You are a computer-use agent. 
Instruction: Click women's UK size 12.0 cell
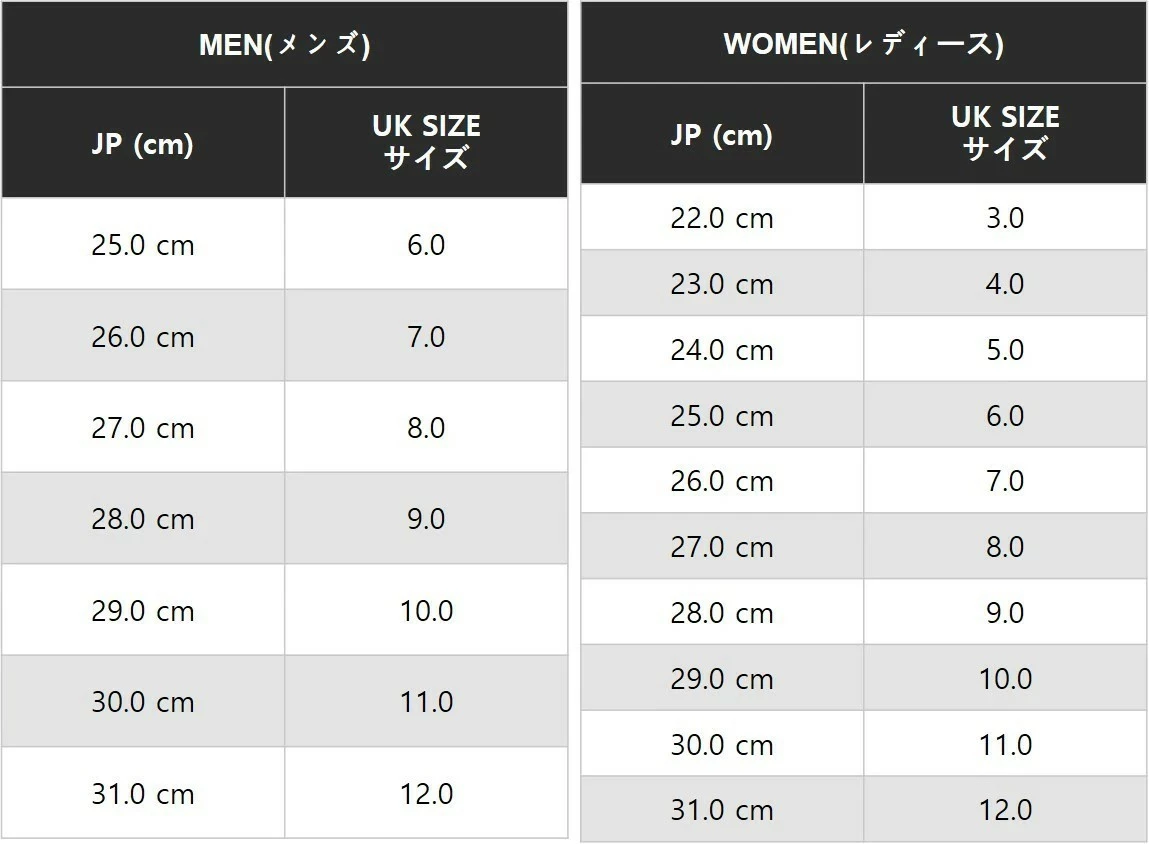(1005, 810)
